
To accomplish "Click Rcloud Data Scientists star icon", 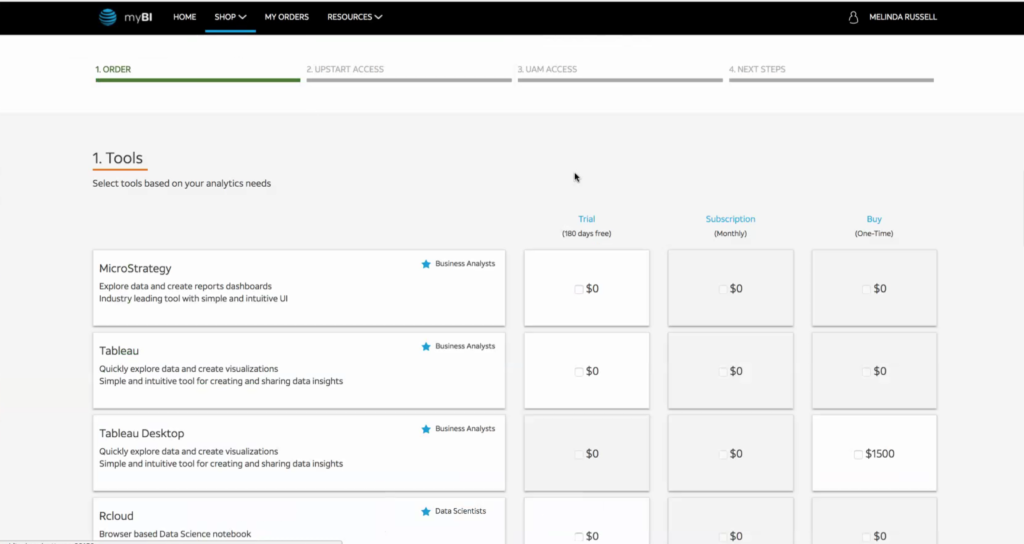I will pyautogui.click(x=426, y=511).
